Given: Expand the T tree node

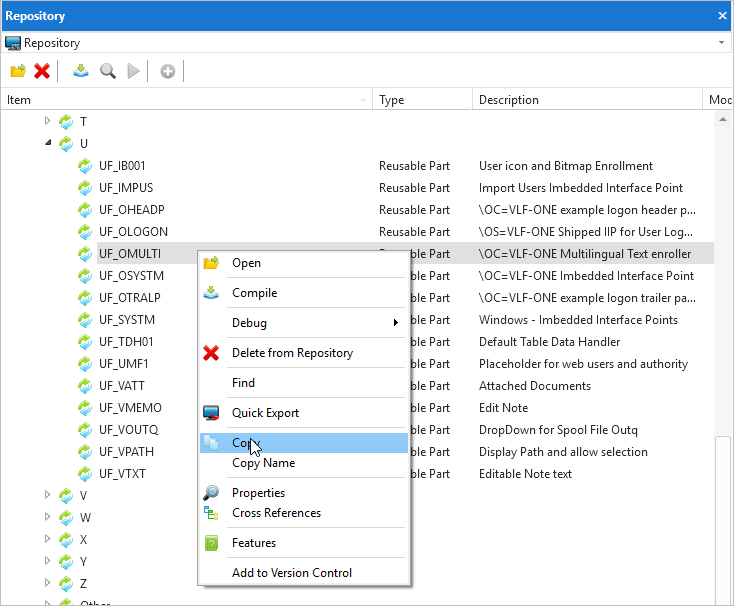Looking at the screenshot, I should 47,121.
